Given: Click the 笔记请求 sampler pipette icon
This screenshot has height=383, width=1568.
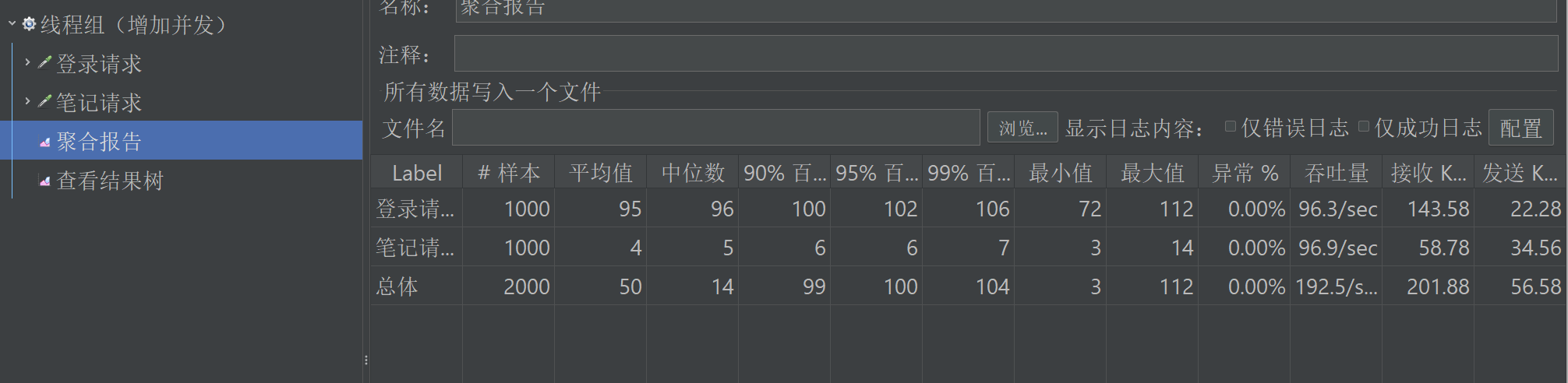Looking at the screenshot, I should (x=45, y=100).
